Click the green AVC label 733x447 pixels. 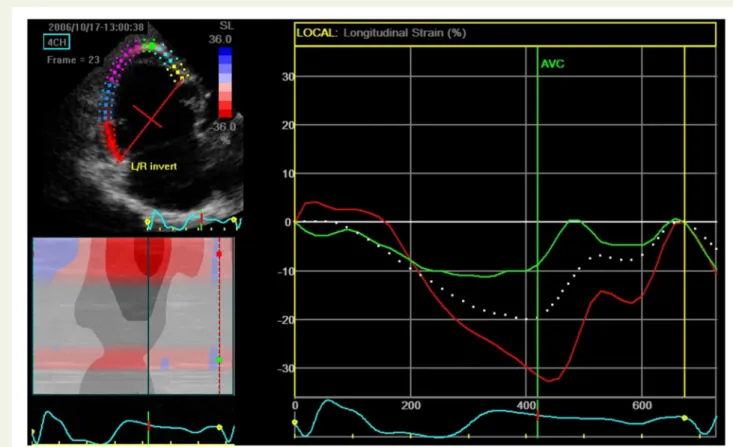point(552,64)
